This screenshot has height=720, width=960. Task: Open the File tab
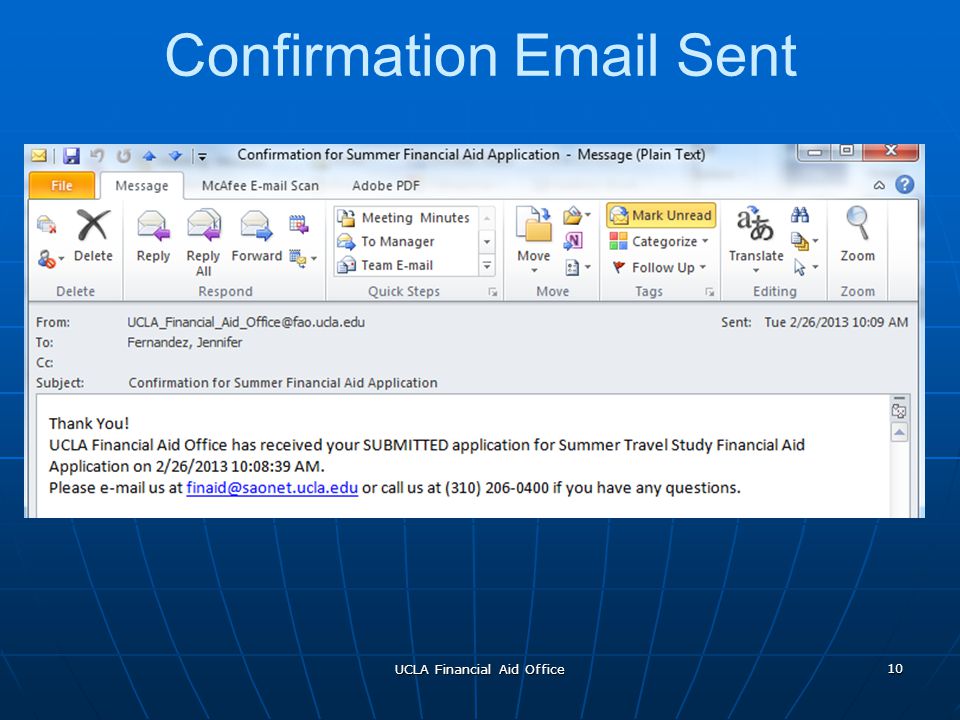(x=61, y=186)
